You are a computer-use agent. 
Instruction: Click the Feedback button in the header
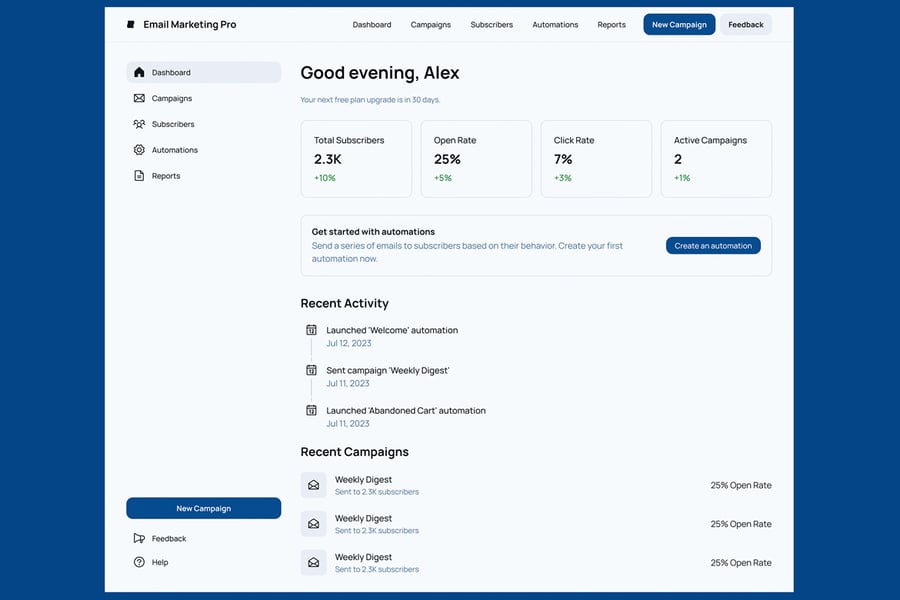[745, 25]
